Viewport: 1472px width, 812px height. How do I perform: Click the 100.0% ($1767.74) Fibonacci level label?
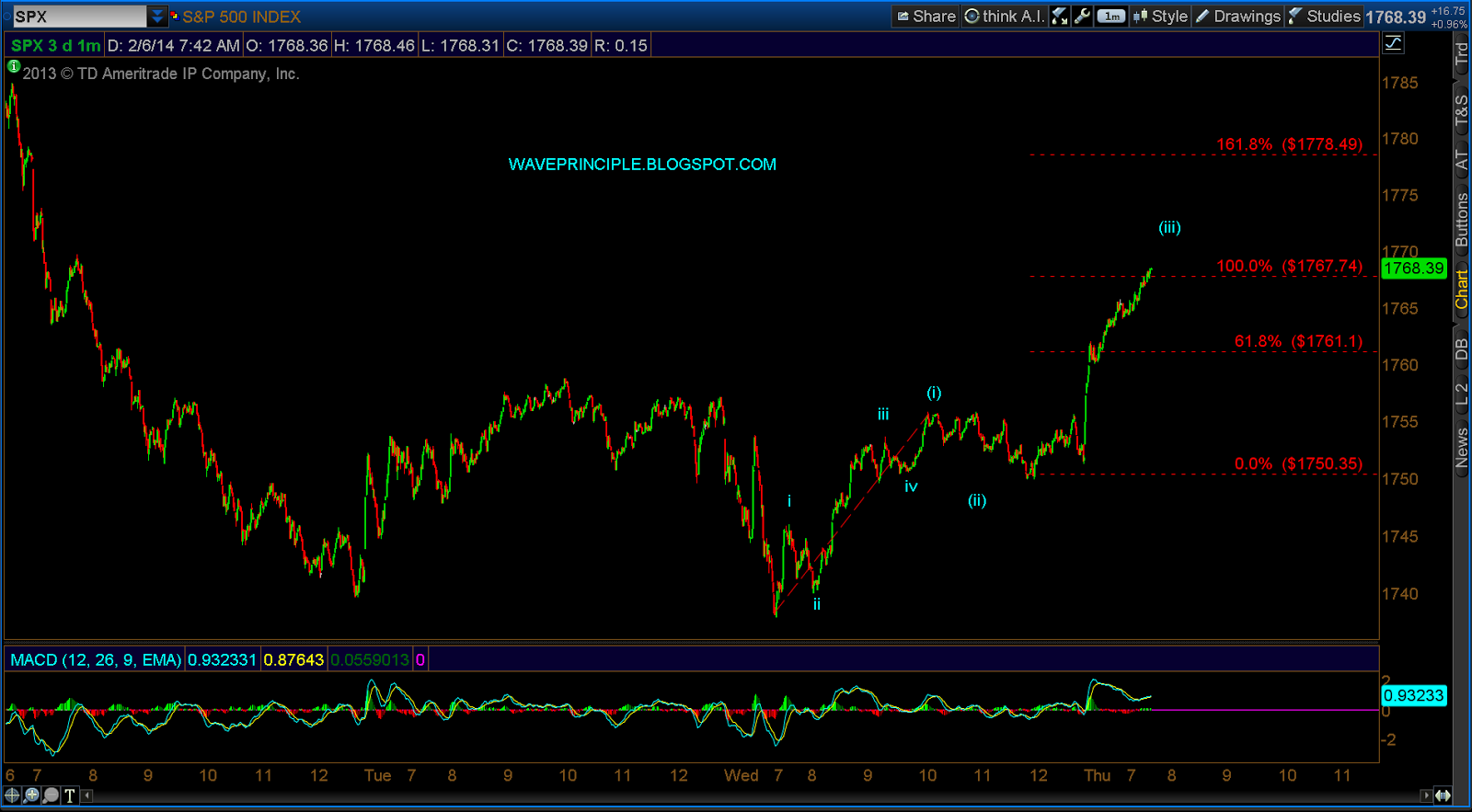pos(1289,266)
